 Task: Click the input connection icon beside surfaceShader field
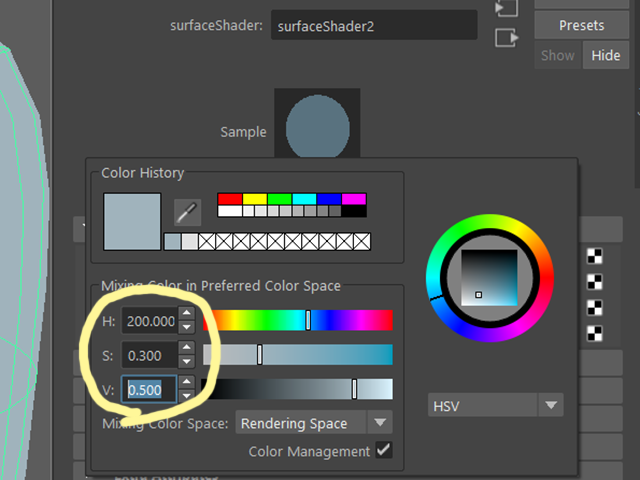coord(507,8)
